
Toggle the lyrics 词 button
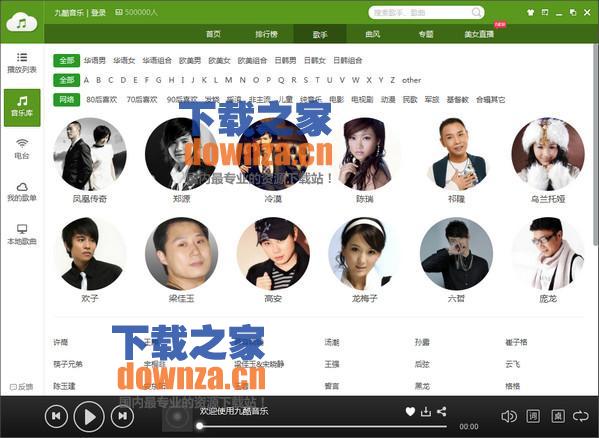tap(533, 416)
